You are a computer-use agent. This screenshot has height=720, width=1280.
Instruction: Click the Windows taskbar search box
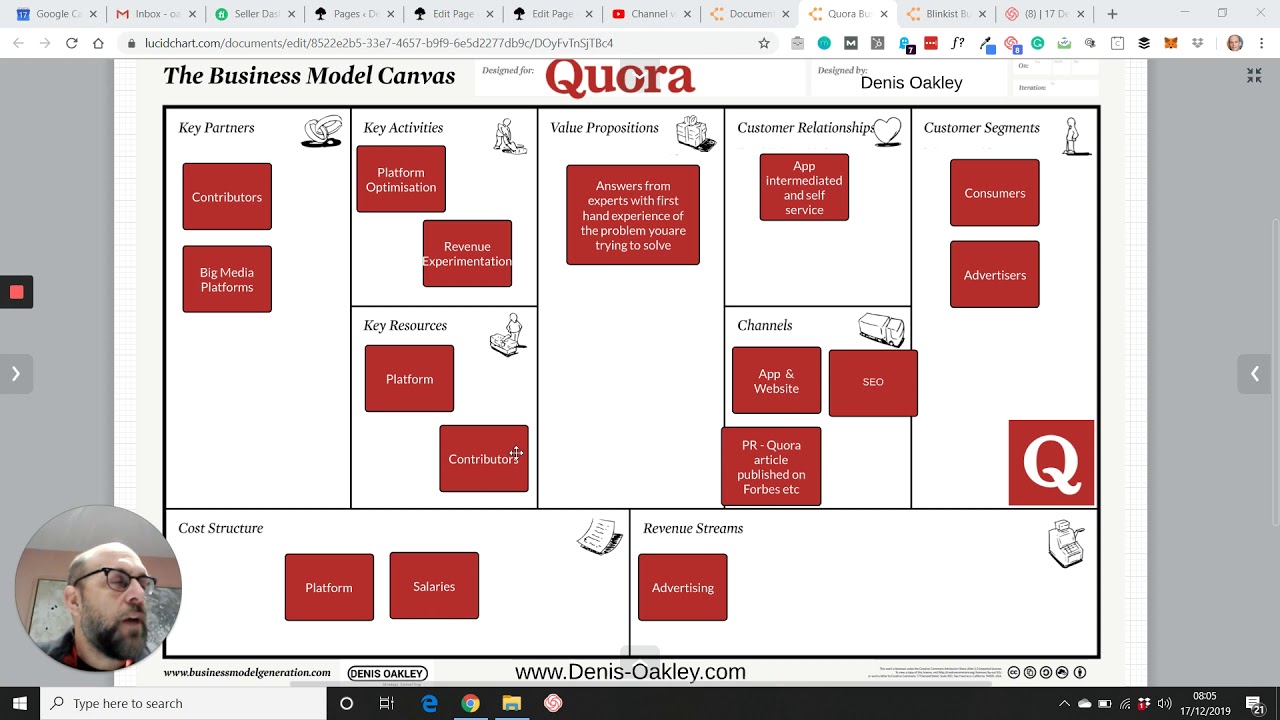pos(184,703)
